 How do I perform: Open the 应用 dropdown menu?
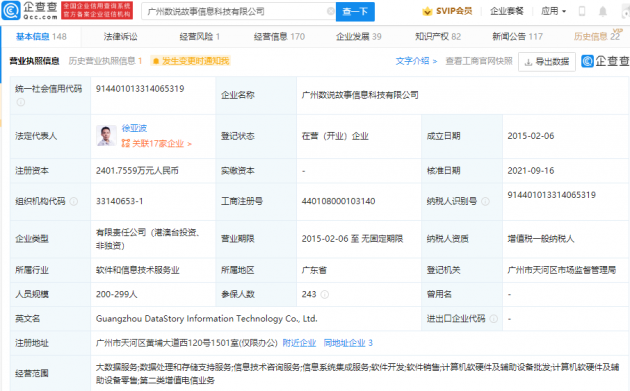(x=553, y=11)
